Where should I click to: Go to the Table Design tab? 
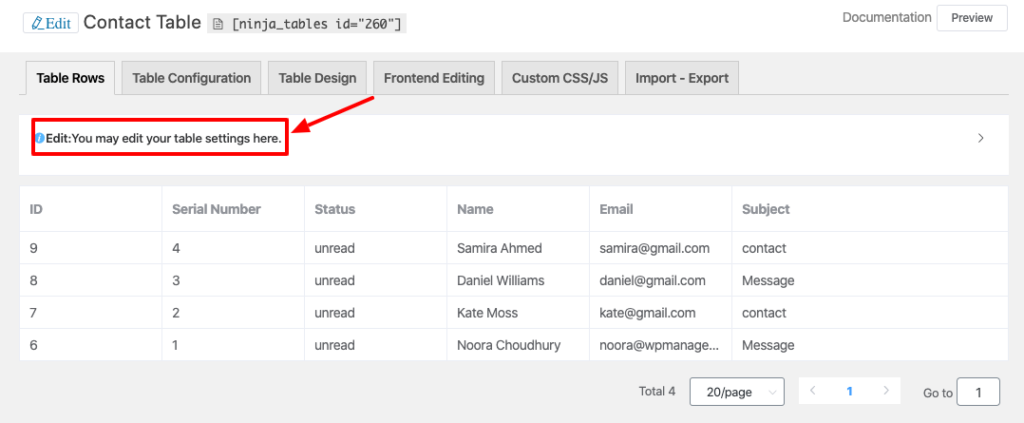(317, 78)
